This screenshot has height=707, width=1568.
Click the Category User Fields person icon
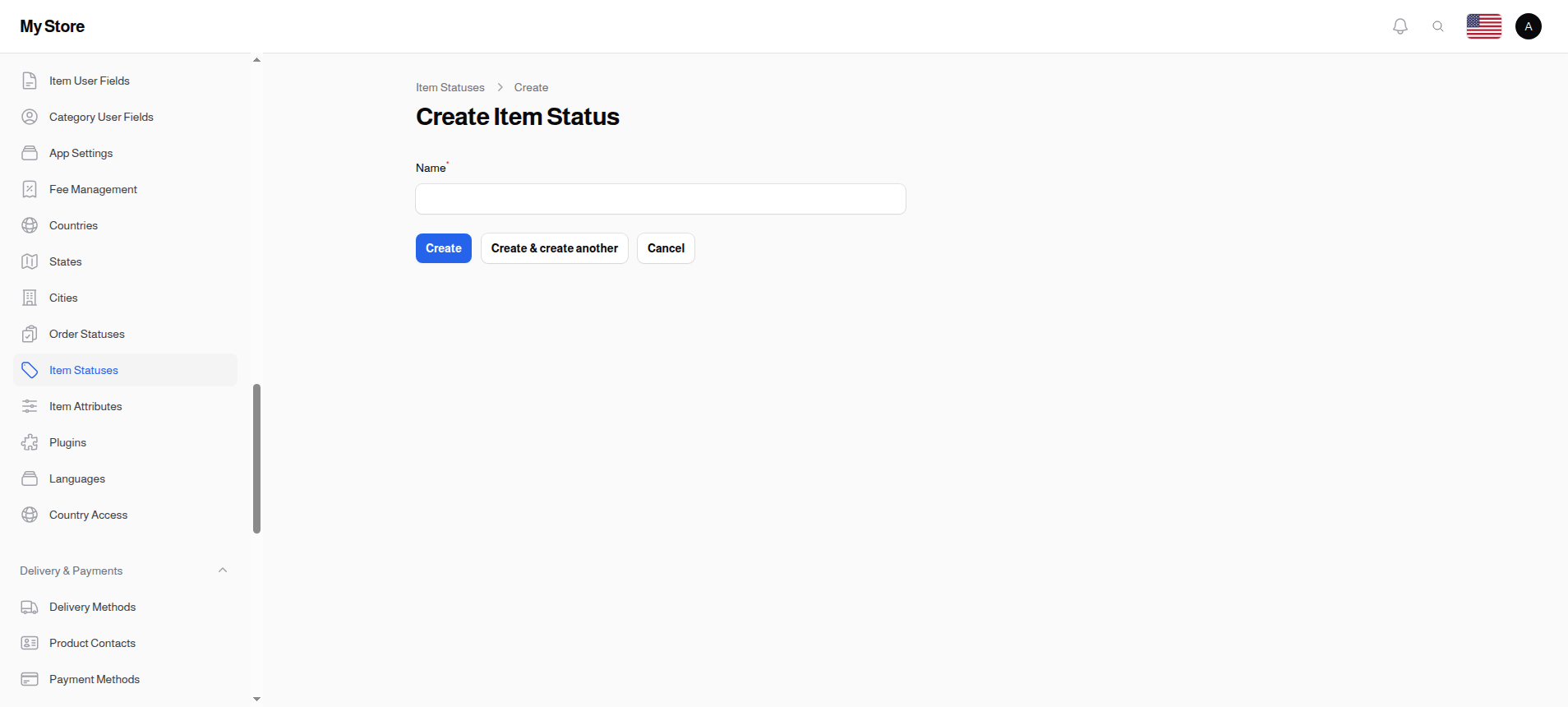click(x=30, y=117)
